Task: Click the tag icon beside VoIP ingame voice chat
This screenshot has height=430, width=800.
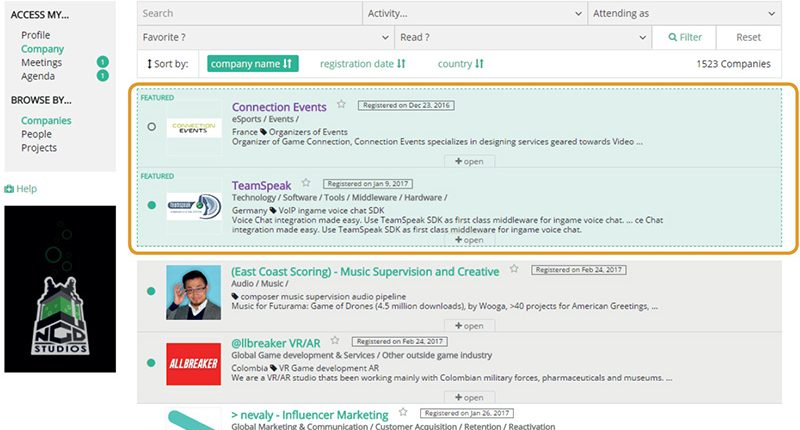Action: (x=273, y=210)
